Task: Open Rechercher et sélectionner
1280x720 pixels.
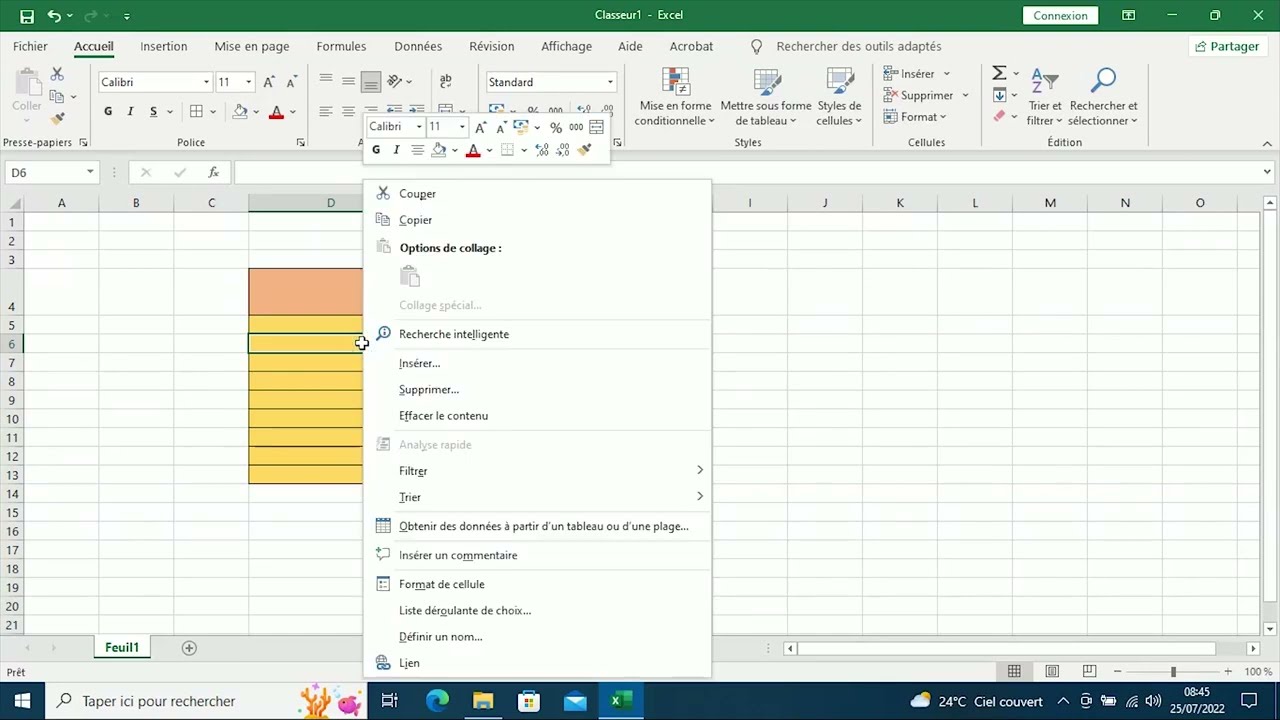Action: tap(1104, 98)
